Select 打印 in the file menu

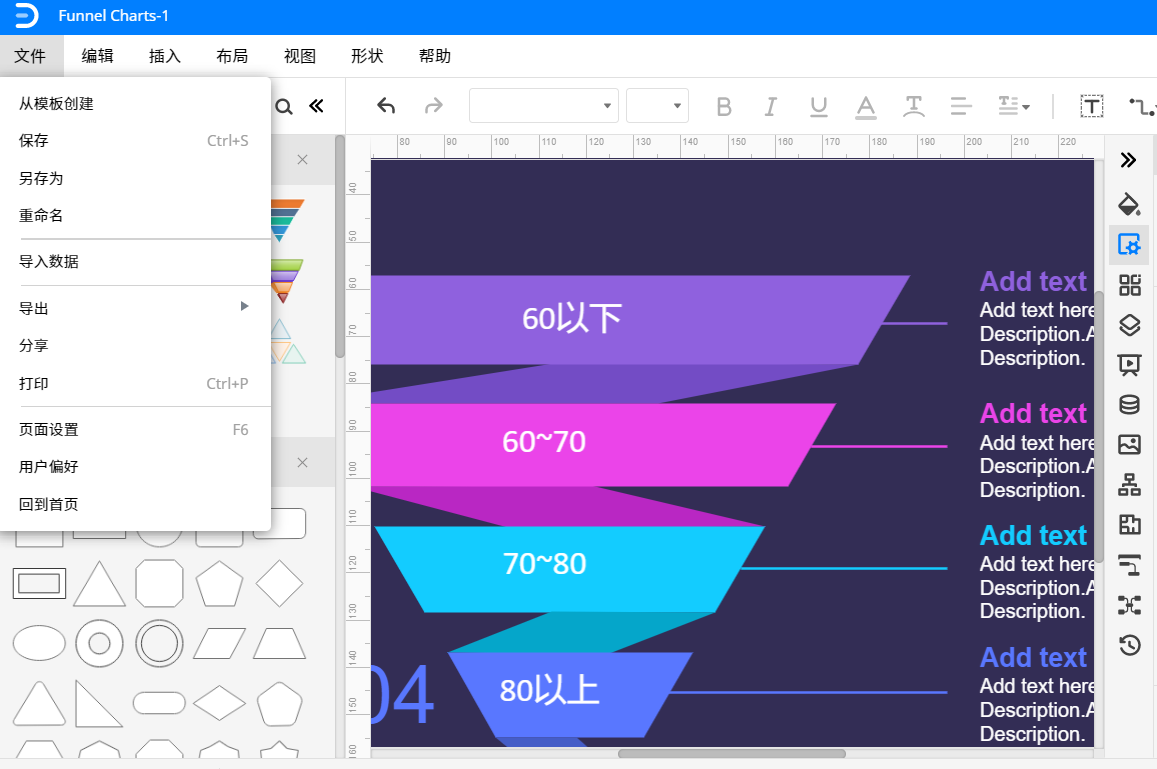pyautogui.click(x=135, y=383)
